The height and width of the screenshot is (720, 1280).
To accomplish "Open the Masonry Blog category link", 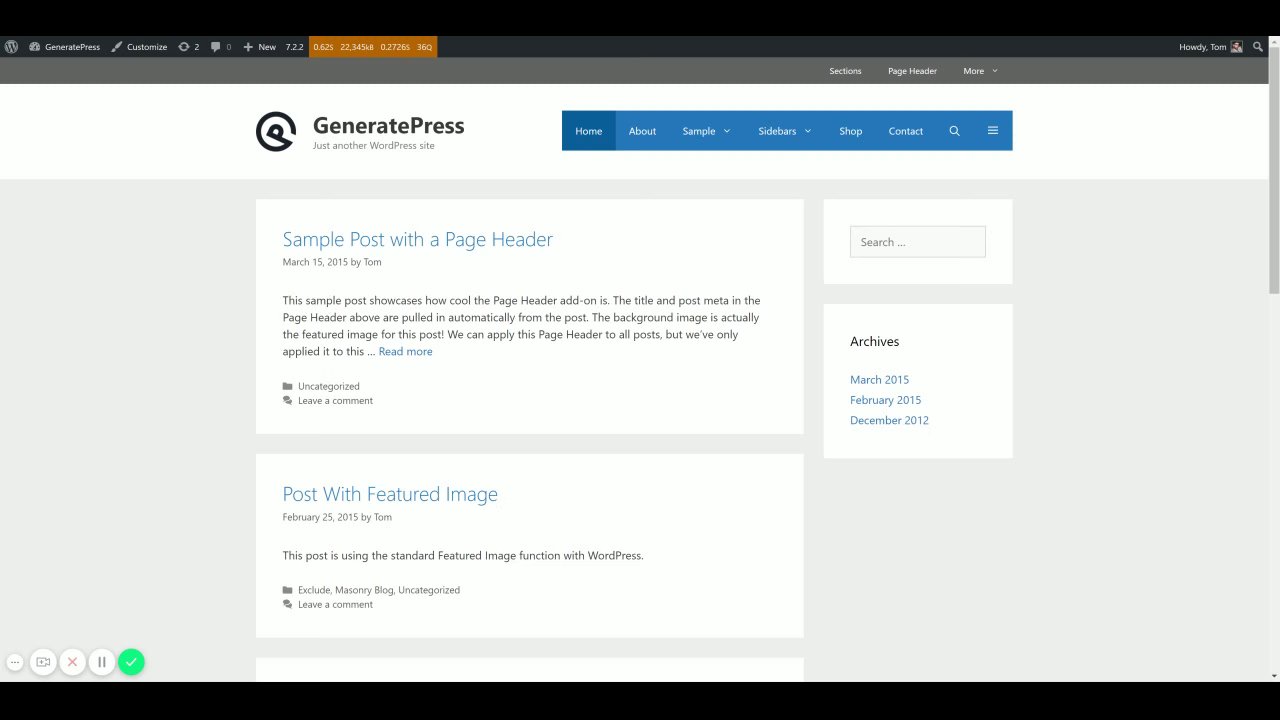I will 364,590.
